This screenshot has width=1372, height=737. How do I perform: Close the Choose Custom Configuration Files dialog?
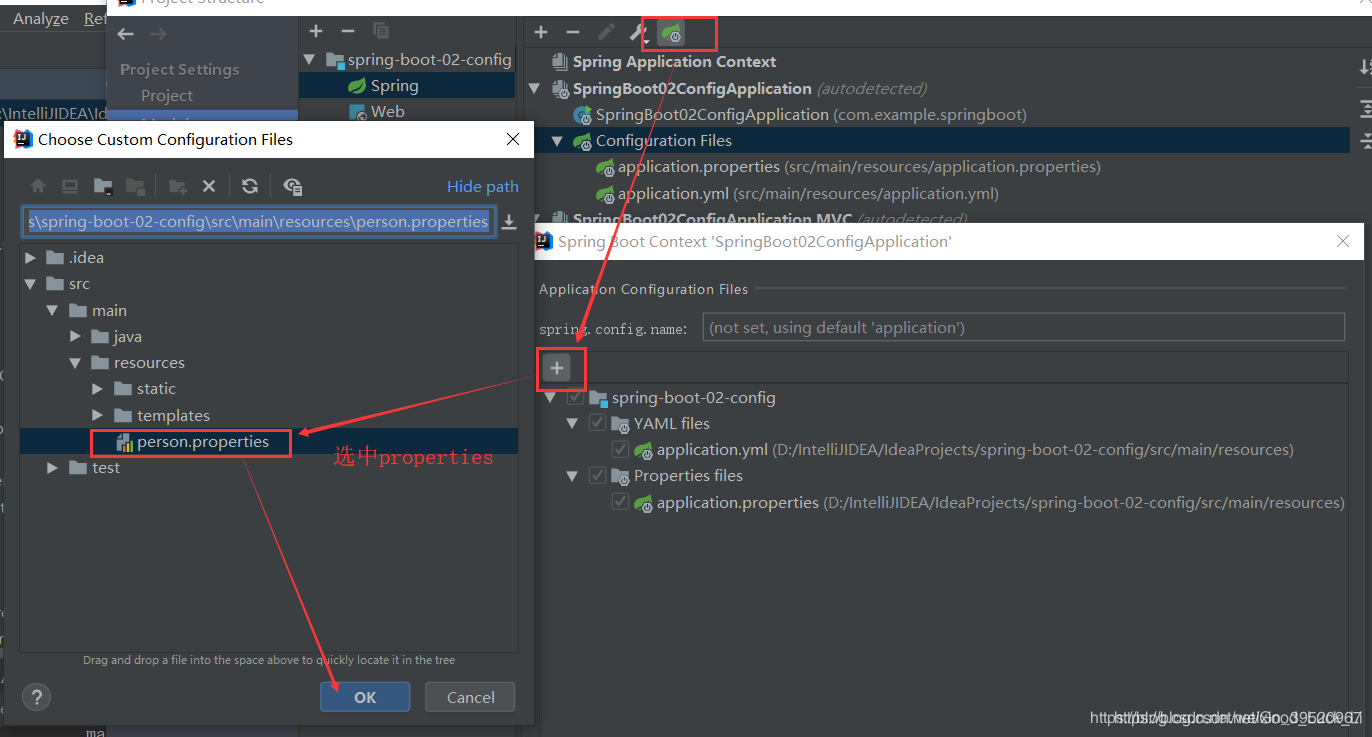[513, 139]
